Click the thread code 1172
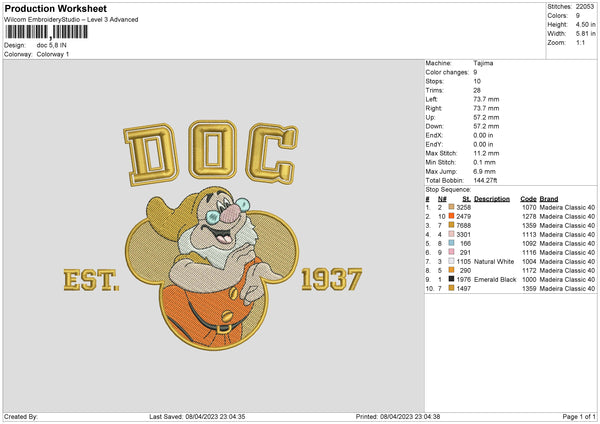The width and height of the screenshot is (600, 424). pos(529,271)
